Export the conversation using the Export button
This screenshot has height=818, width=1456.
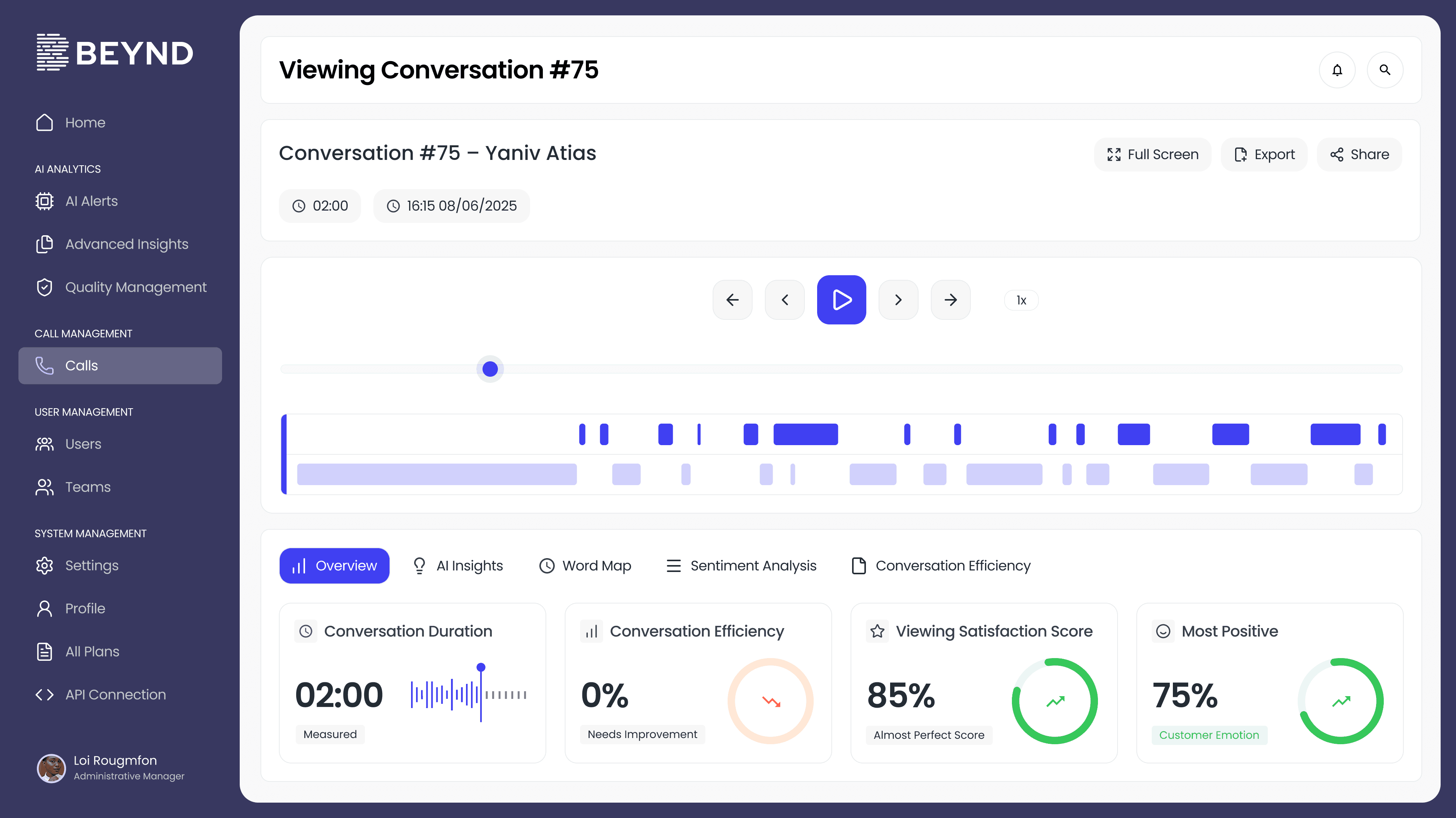1264,154
